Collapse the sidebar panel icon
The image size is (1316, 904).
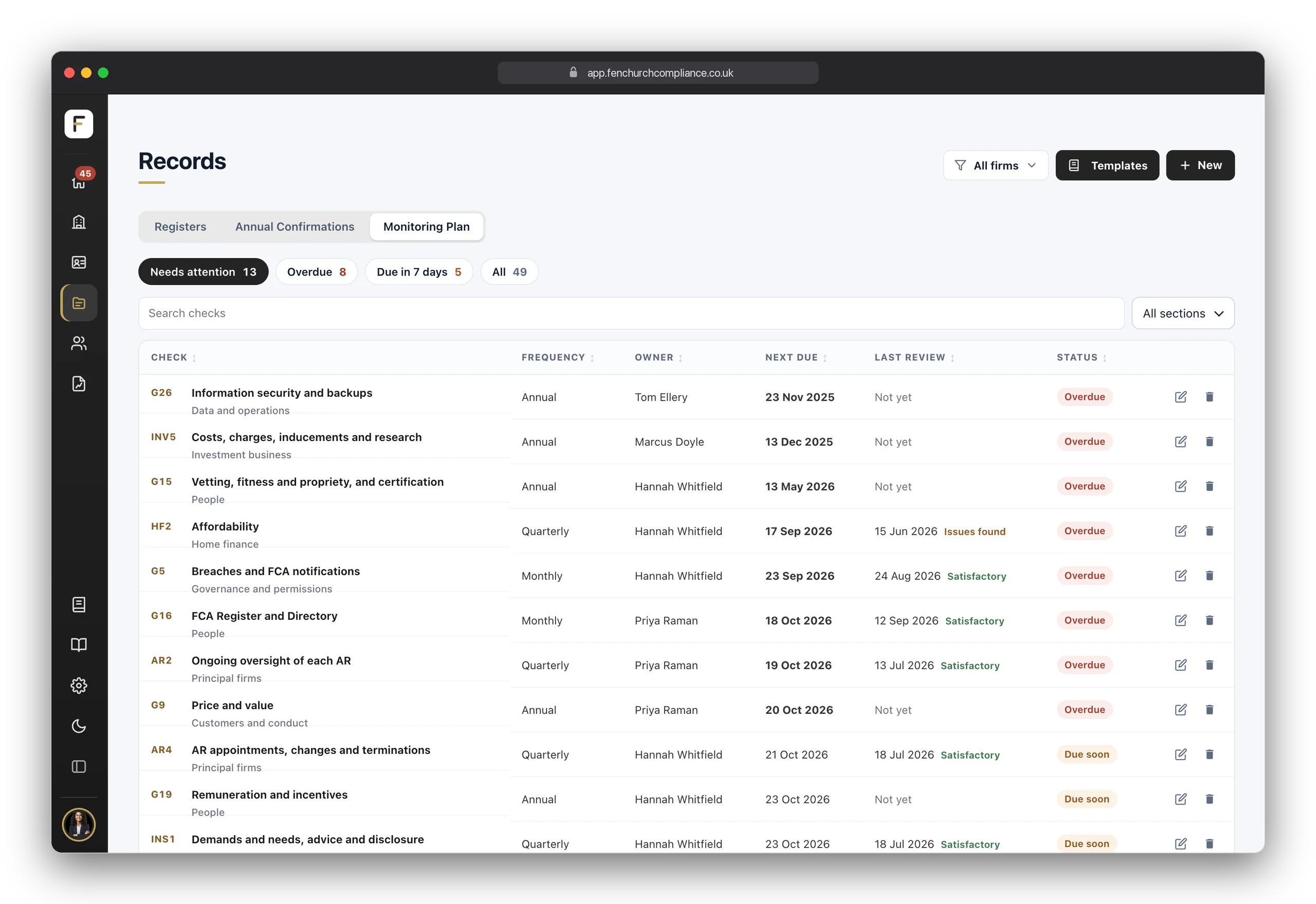pos(79,766)
